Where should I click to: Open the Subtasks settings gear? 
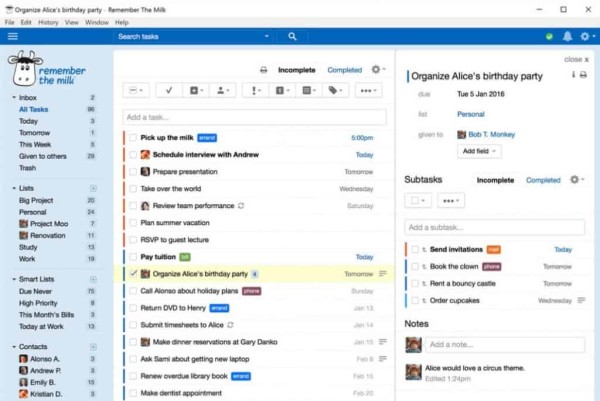click(x=574, y=179)
